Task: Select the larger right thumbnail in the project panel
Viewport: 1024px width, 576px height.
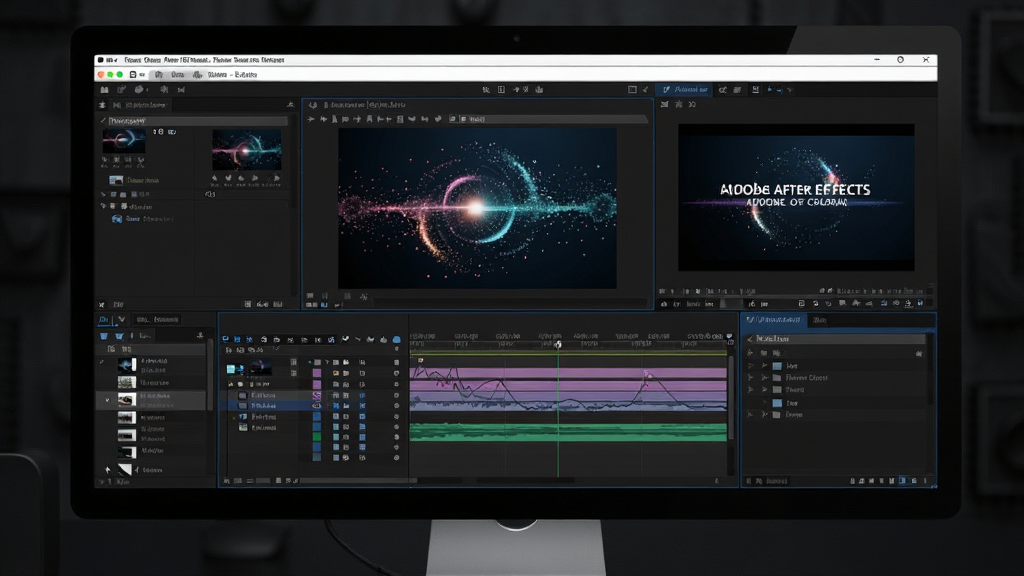Action: point(247,150)
